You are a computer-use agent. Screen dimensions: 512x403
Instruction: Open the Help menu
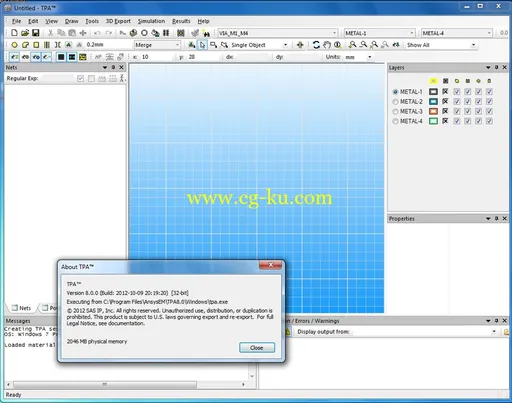point(203,21)
